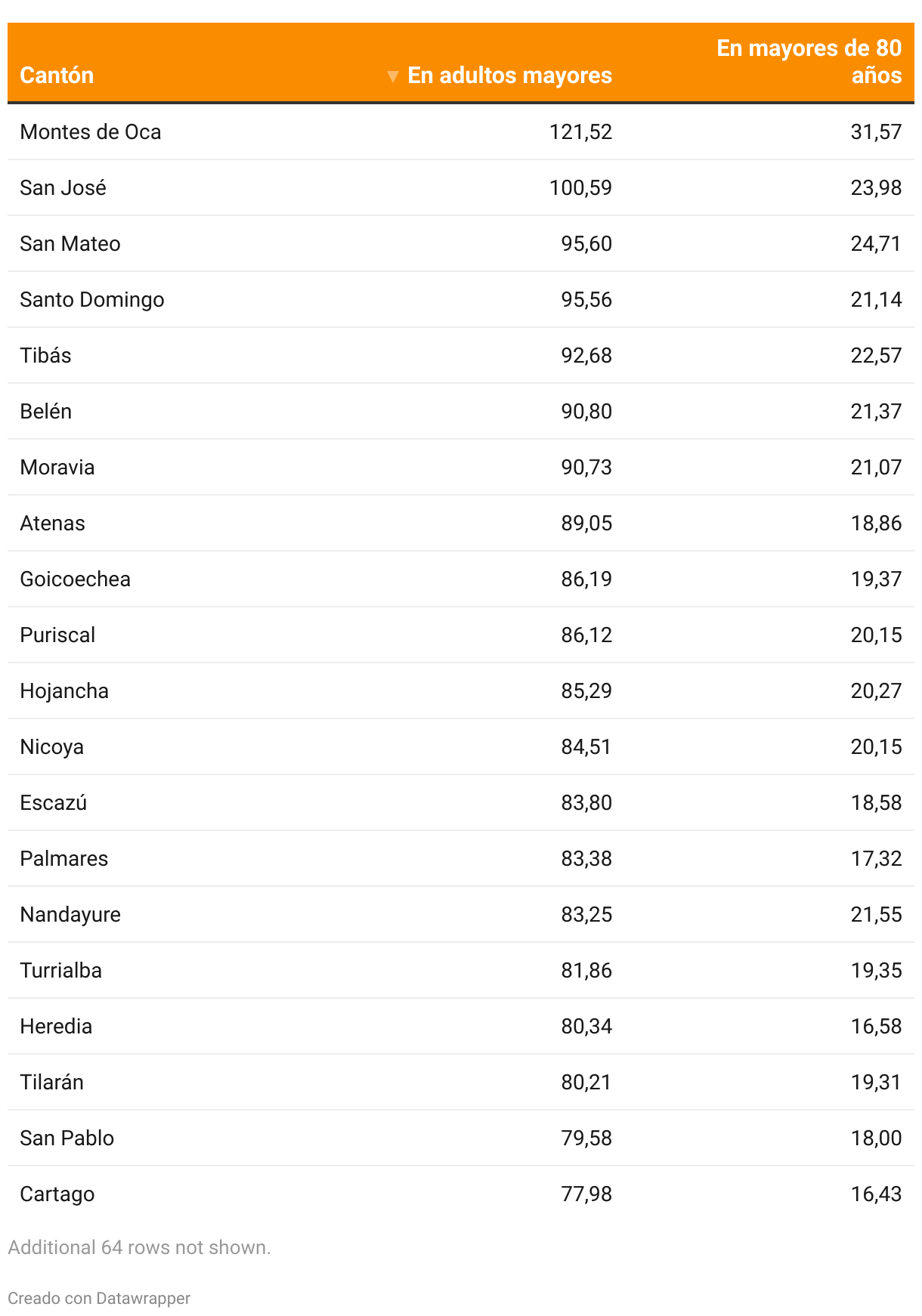Click the Goicoechea row label

pos(75,579)
